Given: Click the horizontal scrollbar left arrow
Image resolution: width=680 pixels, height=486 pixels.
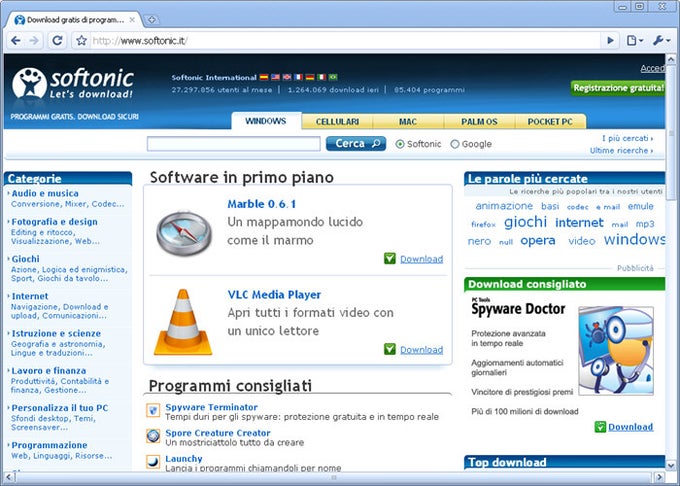Looking at the screenshot, I should [x=10, y=477].
